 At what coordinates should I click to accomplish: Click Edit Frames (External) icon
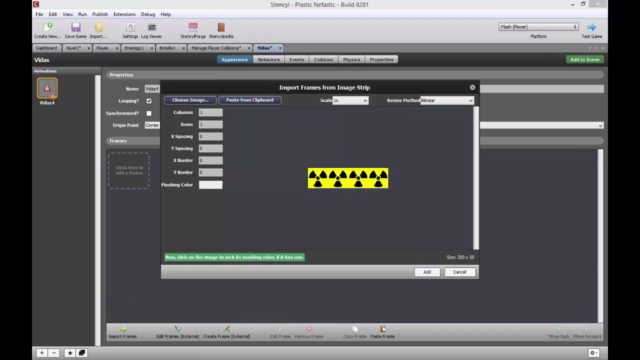[178, 329]
